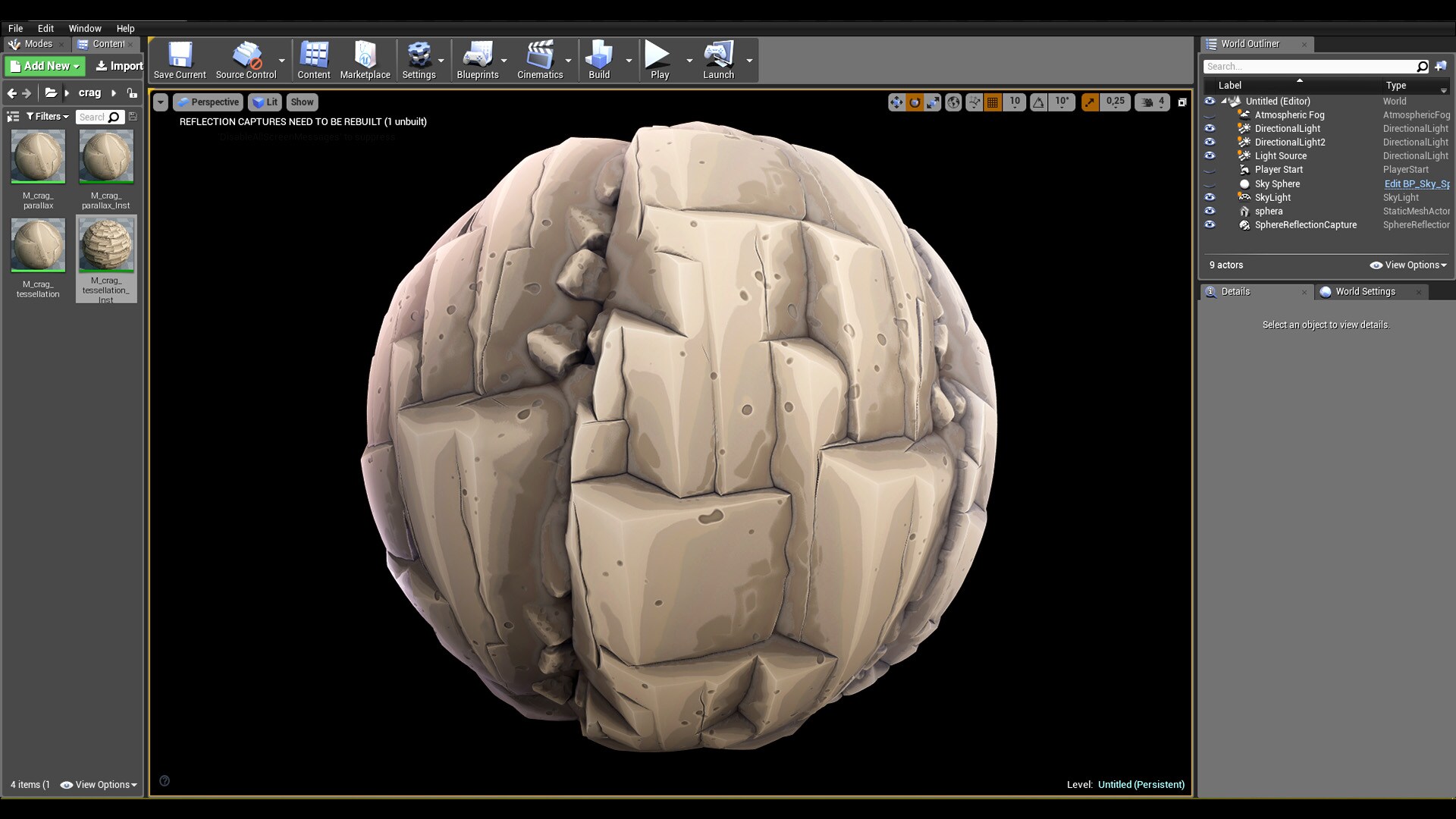This screenshot has width=1456, height=819.
Task: Select the scale gizmo tool
Action: coord(933,102)
